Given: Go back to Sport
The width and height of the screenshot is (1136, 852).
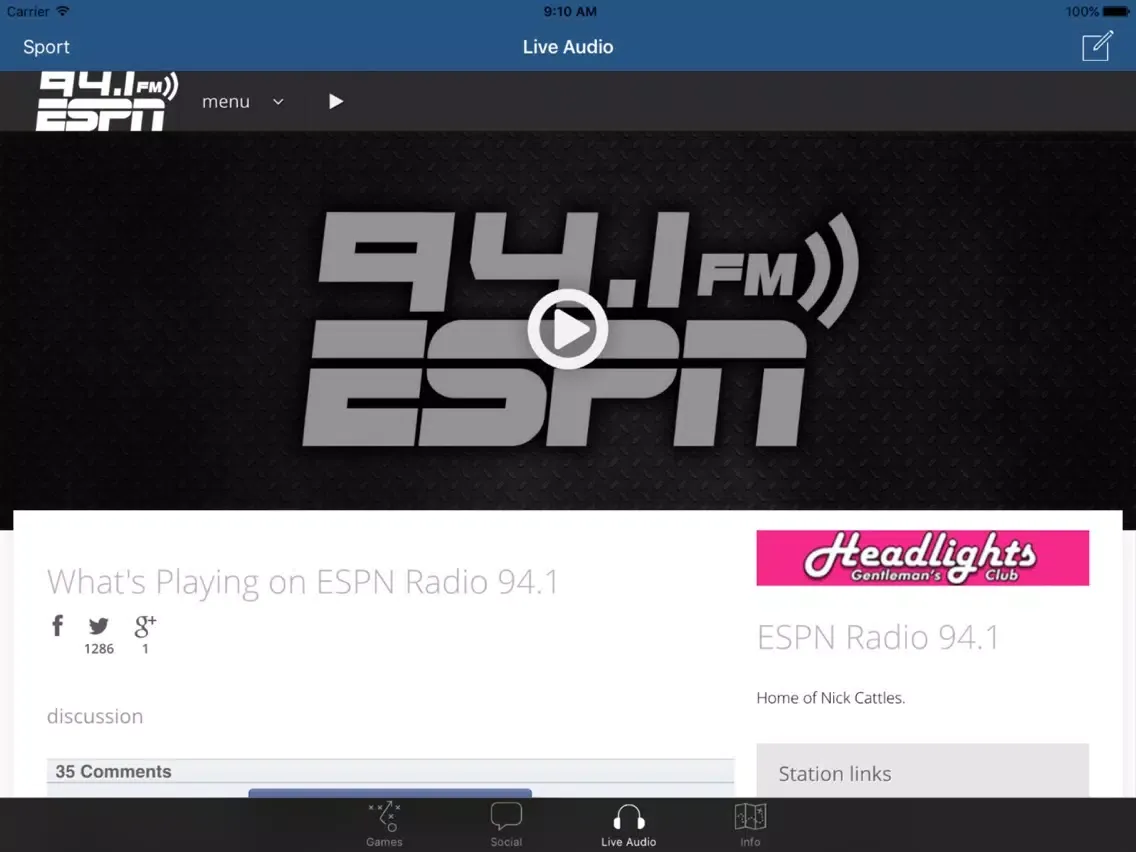Looking at the screenshot, I should click(x=46, y=47).
